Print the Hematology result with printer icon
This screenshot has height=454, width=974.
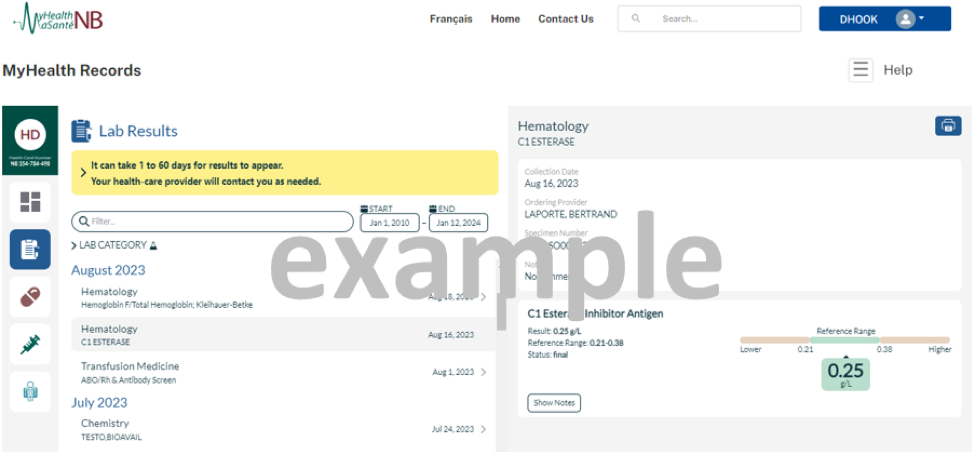(x=947, y=126)
